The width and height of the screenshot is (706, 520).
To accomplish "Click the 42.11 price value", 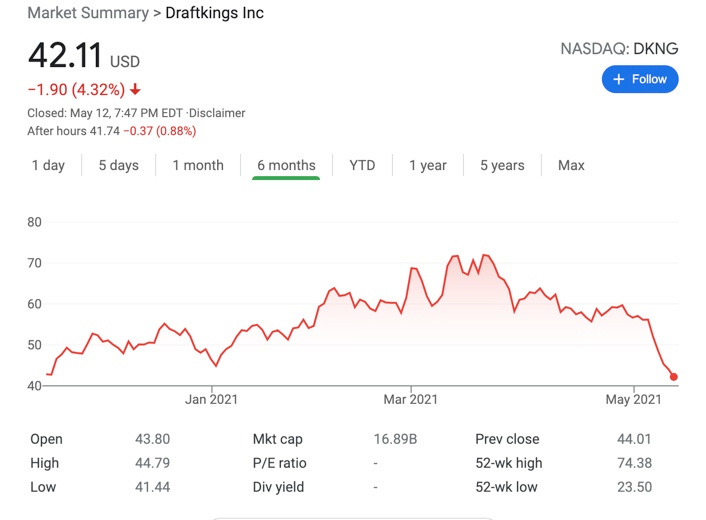I will [65, 55].
